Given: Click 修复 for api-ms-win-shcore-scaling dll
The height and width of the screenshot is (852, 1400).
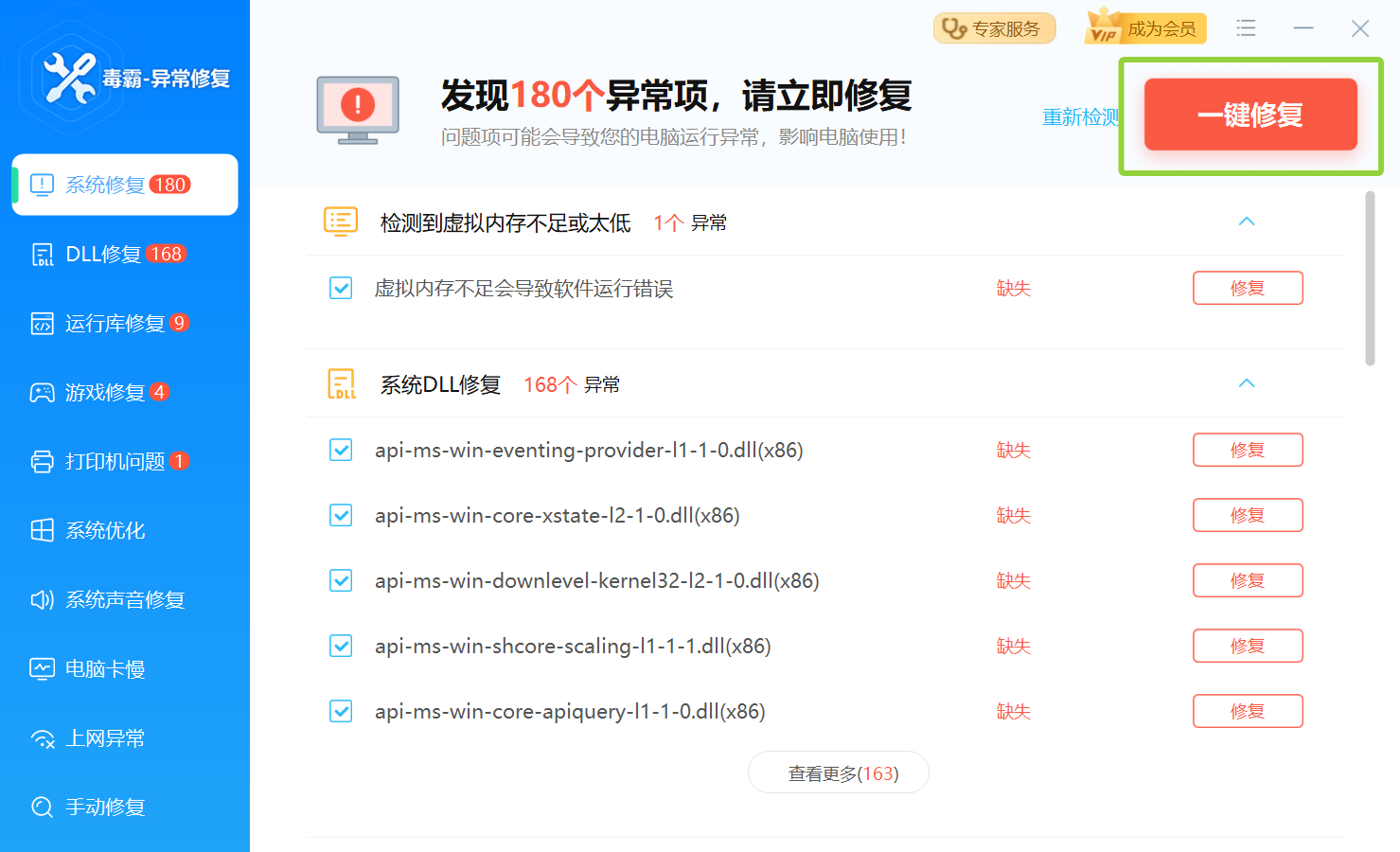Looking at the screenshot, I should point(1248,646).
